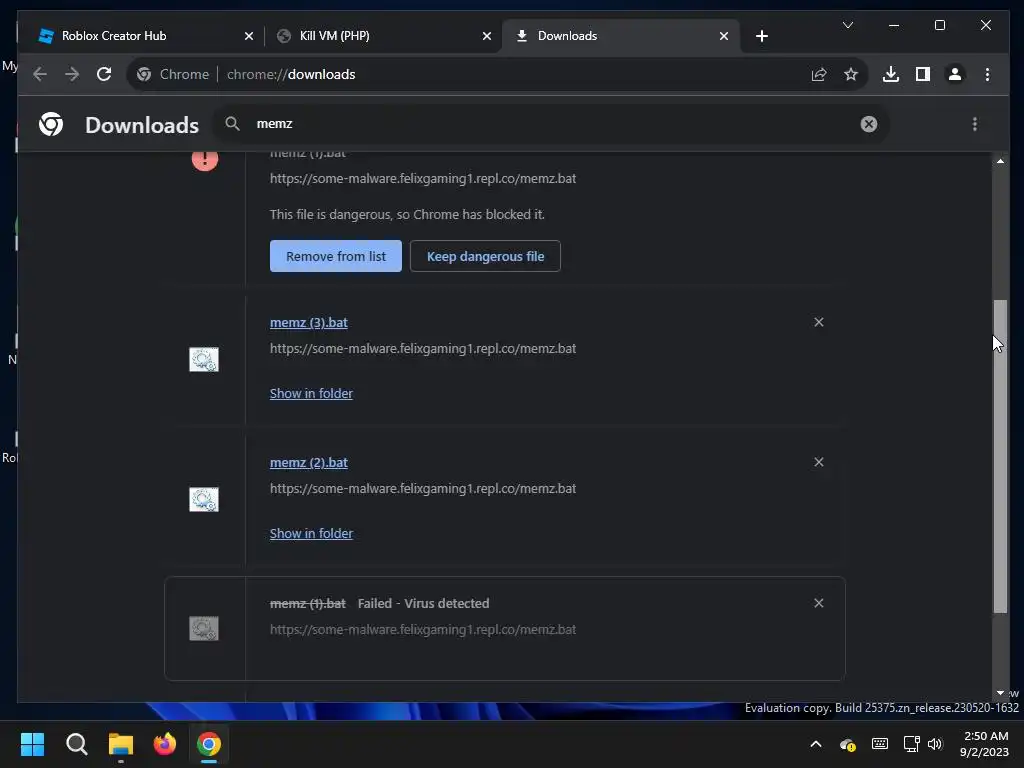Image resolution: width=1024 pixels, height=768 pixels.
Task: Click the Remove from list button
Action: click(x=336, y=256)
